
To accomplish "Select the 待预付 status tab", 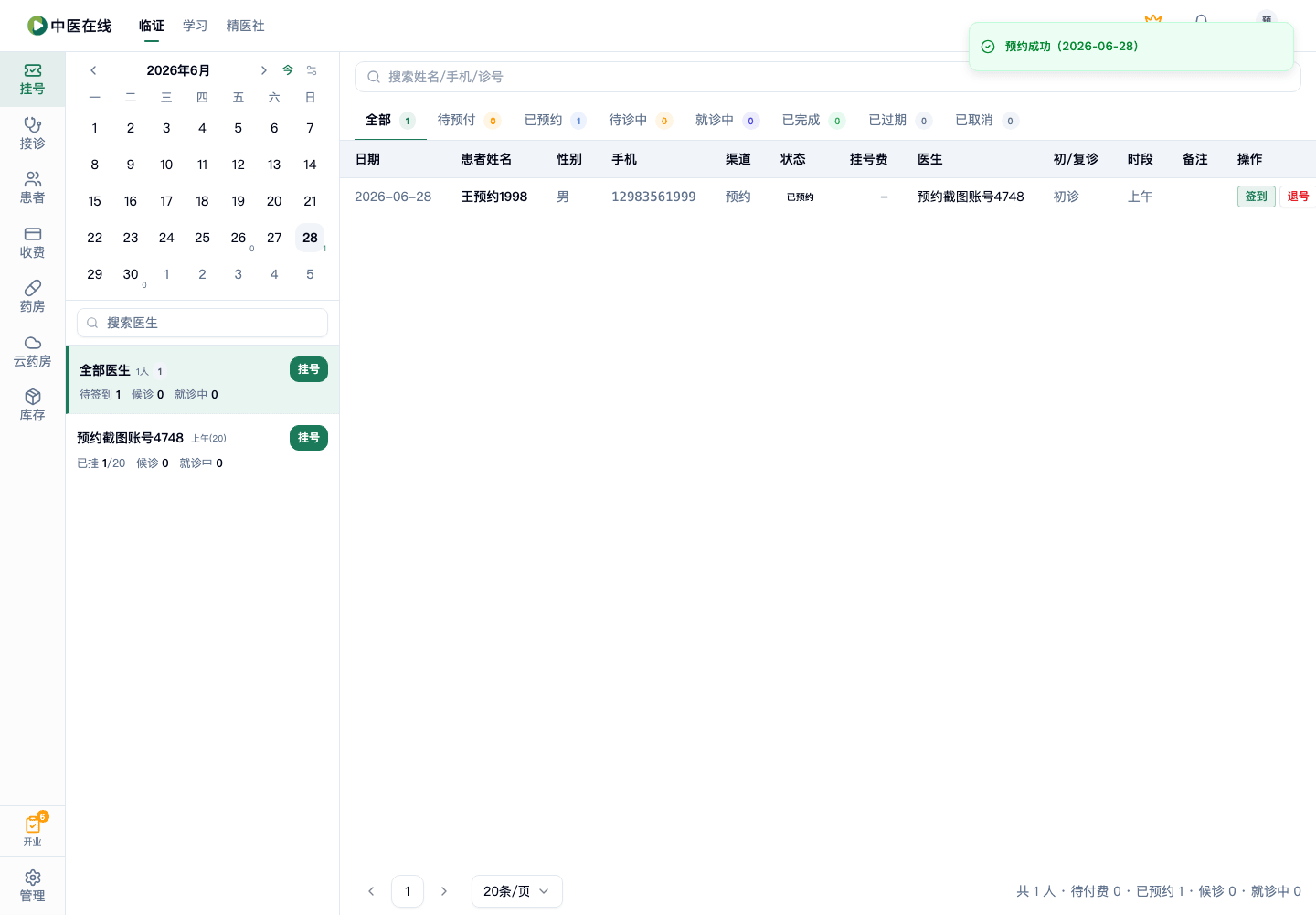I will (469, 120).
